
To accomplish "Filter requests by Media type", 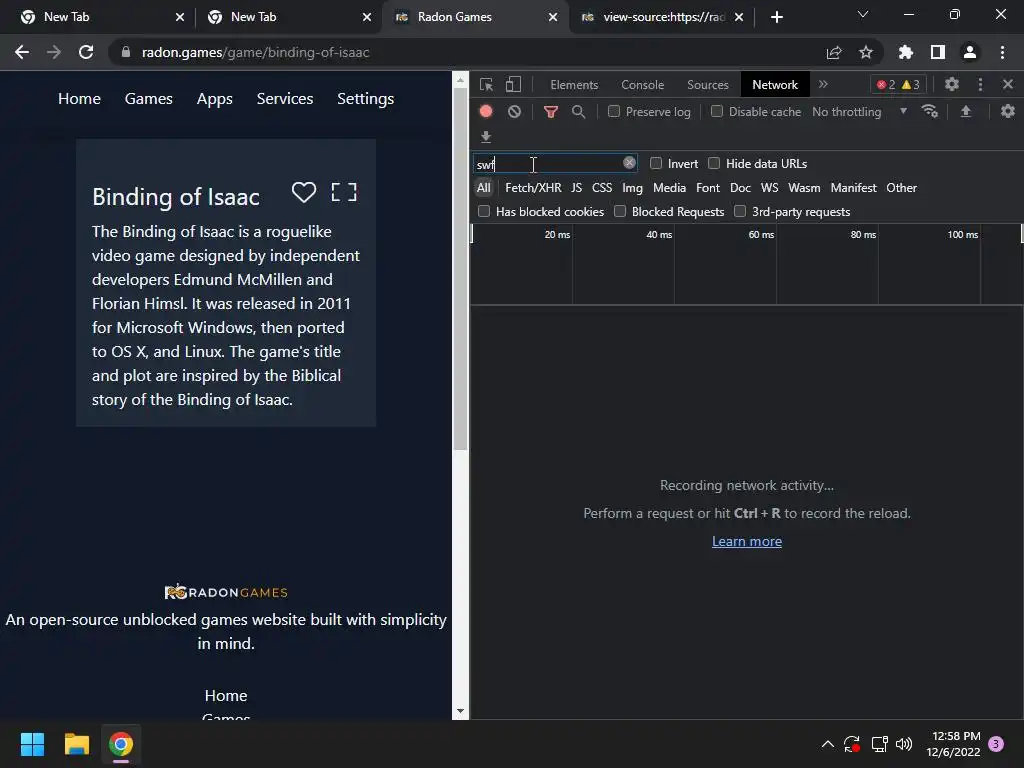I will click(x=669, y=188).
